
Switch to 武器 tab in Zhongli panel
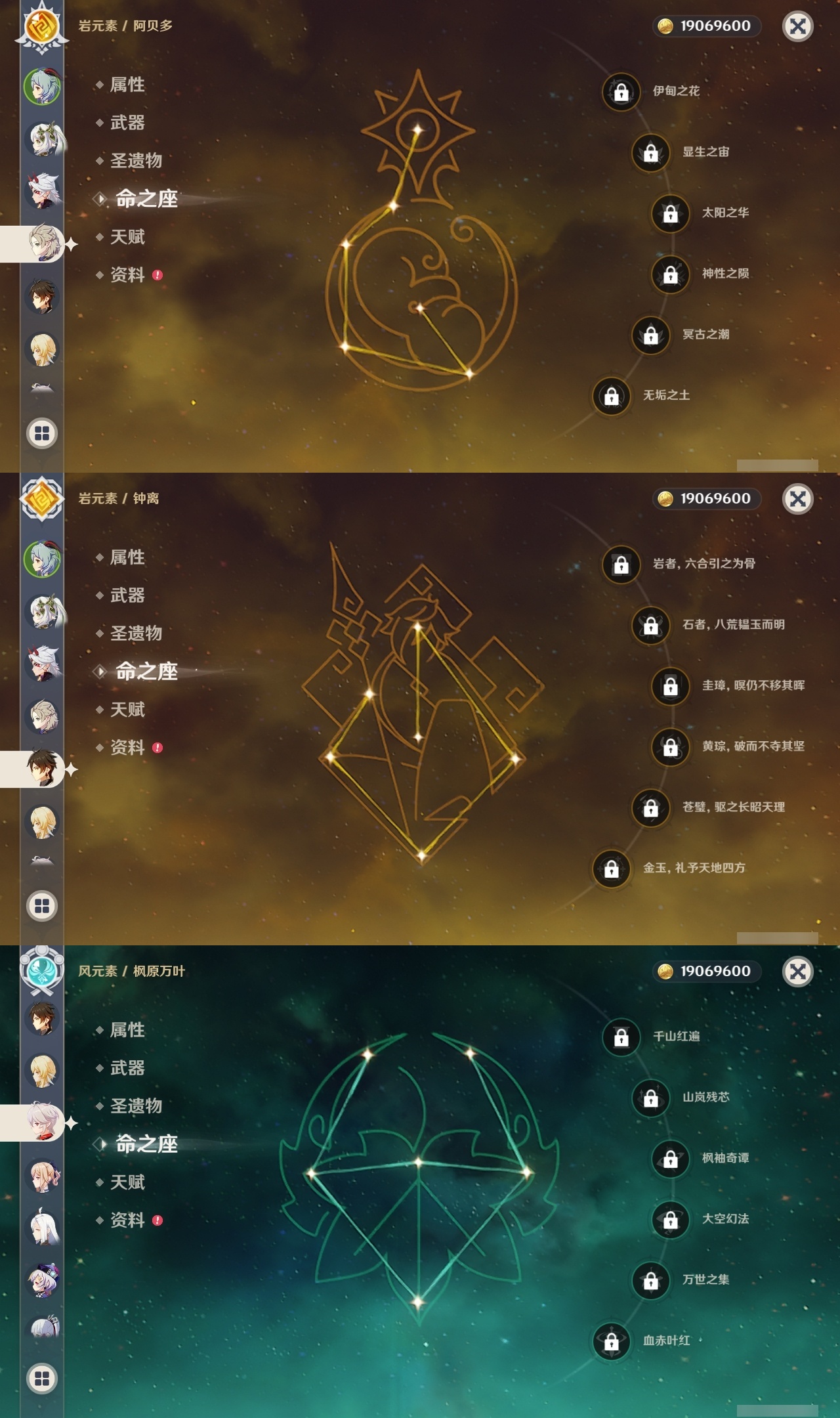pyautogui.click(x=127, y=595)
